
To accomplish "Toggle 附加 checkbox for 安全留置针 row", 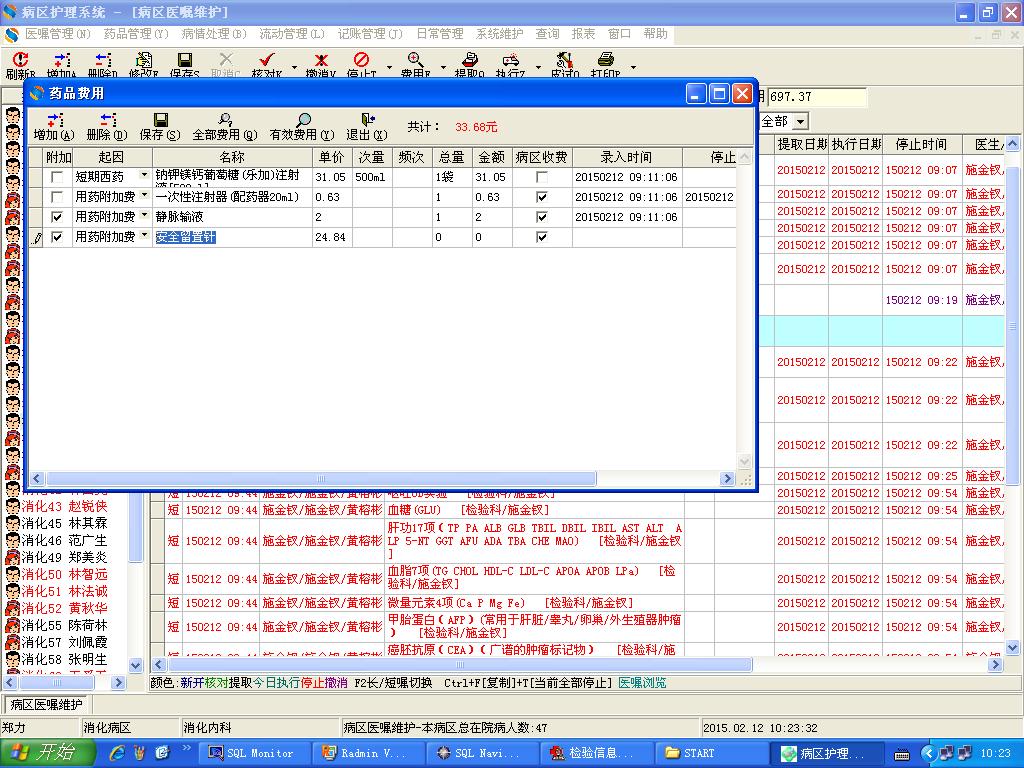I will [x=57, y=237].
